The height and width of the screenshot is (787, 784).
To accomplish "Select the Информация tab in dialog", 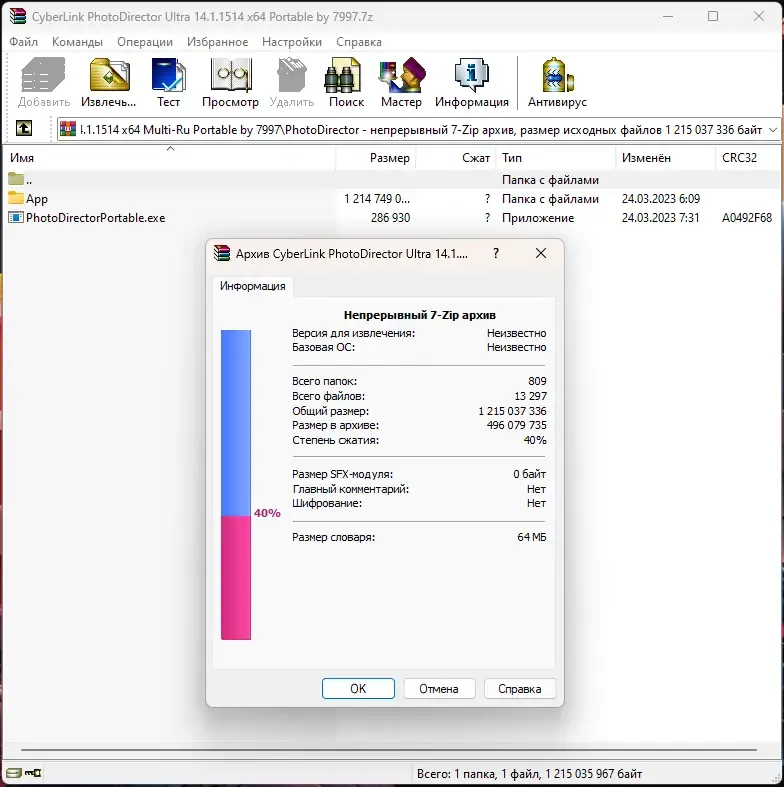I will tap(252, 286).
